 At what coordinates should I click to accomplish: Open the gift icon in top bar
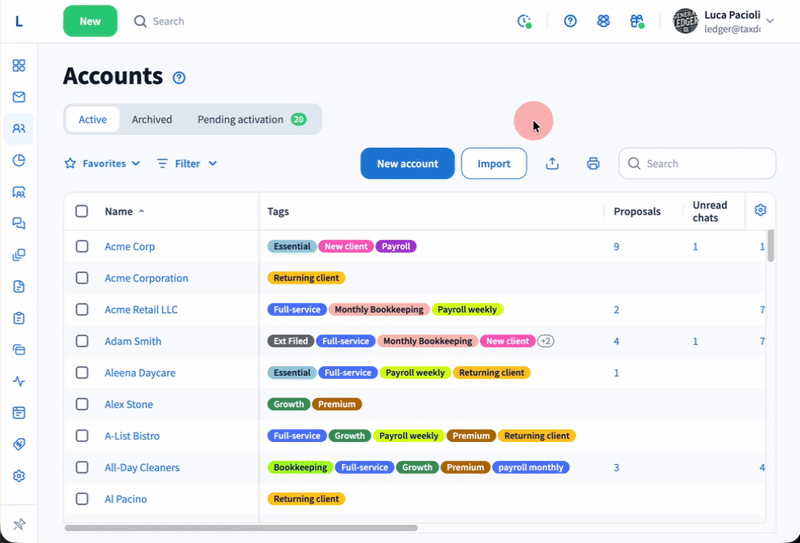[x=636, y=21]
